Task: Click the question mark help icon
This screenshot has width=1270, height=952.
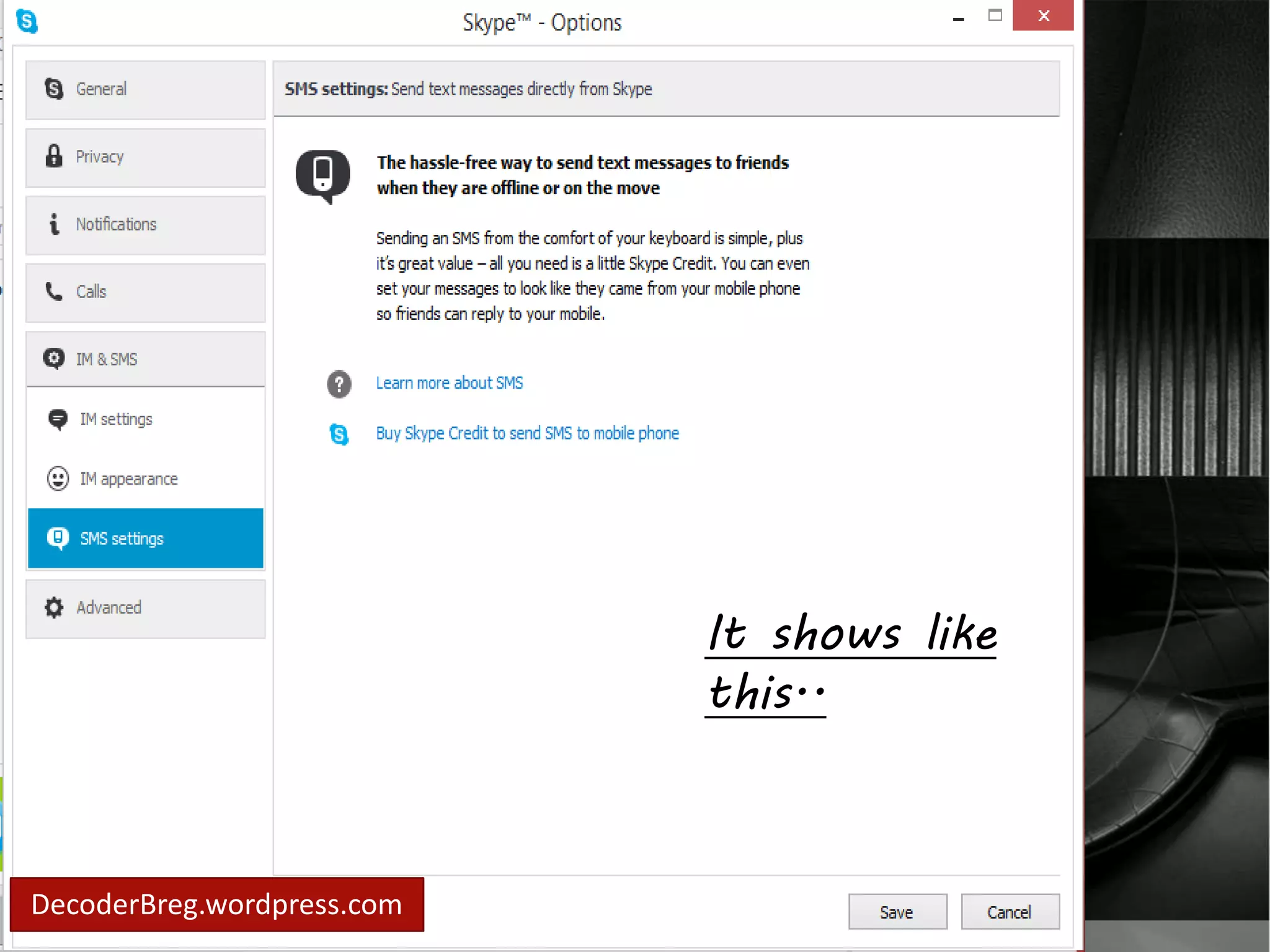Action: pyautogui.click(x=339, y=384)
